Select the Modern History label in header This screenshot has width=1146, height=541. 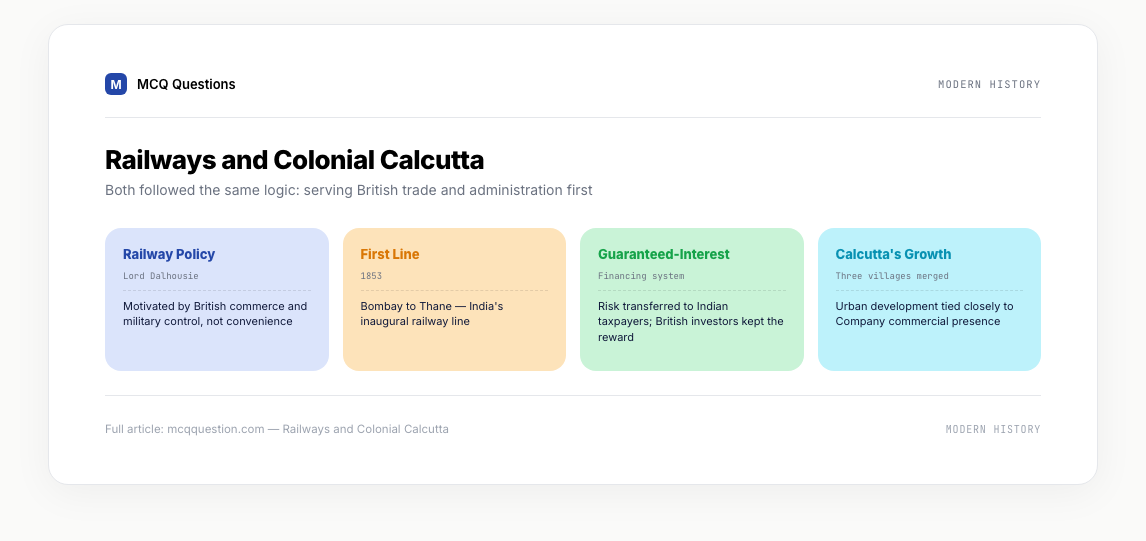pos(989,84)
